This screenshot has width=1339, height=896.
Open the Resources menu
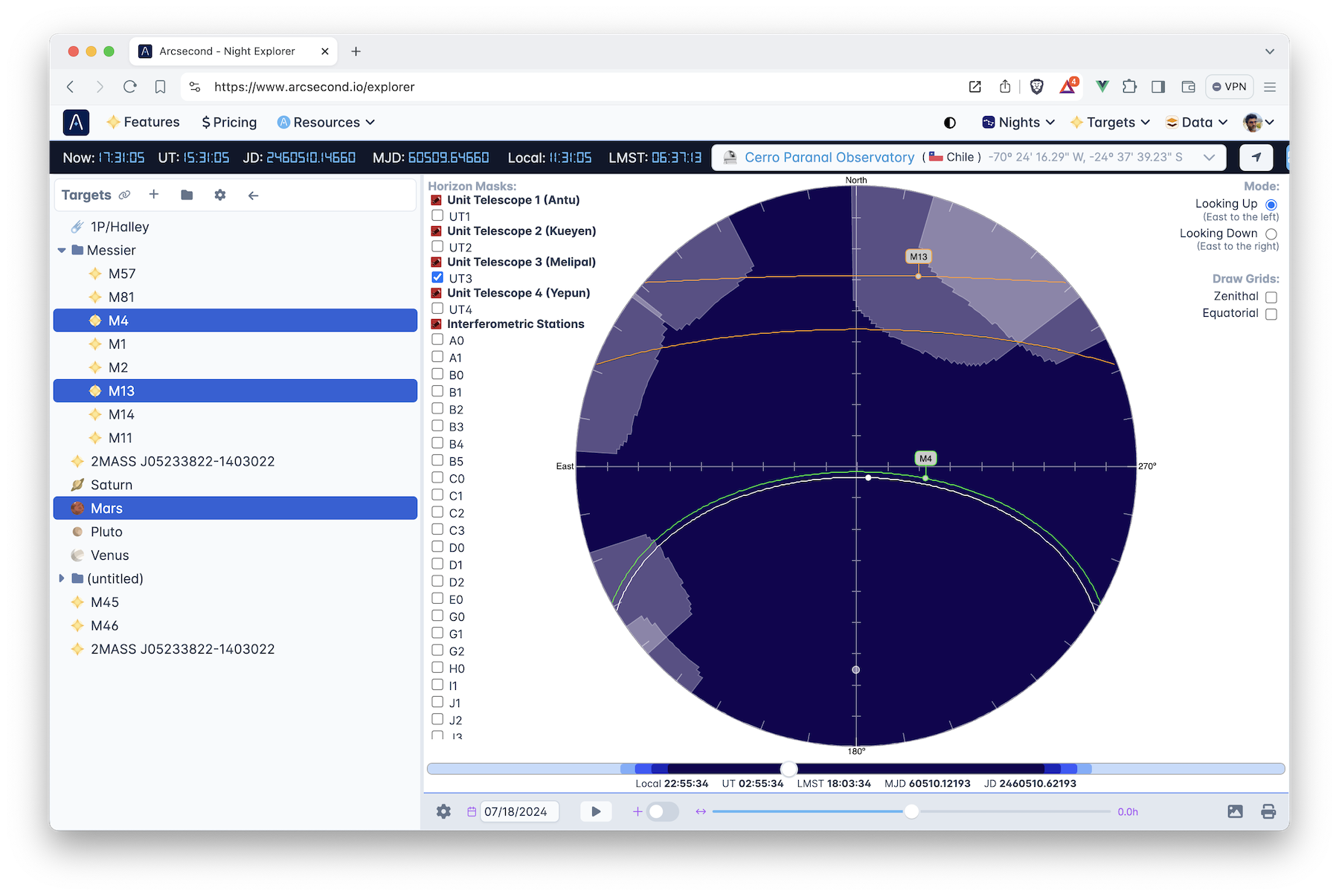[x=326, y=123]
